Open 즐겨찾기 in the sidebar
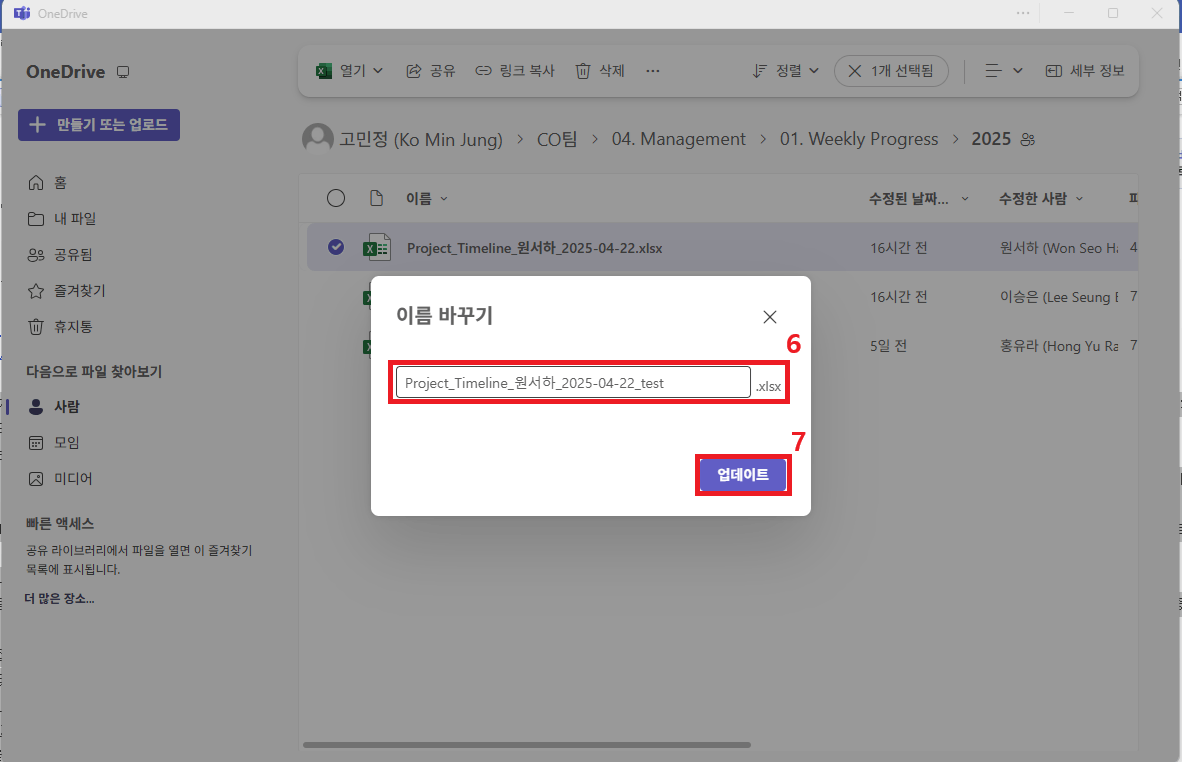This screenshot has width=1182, height=762. pos(66,291)
